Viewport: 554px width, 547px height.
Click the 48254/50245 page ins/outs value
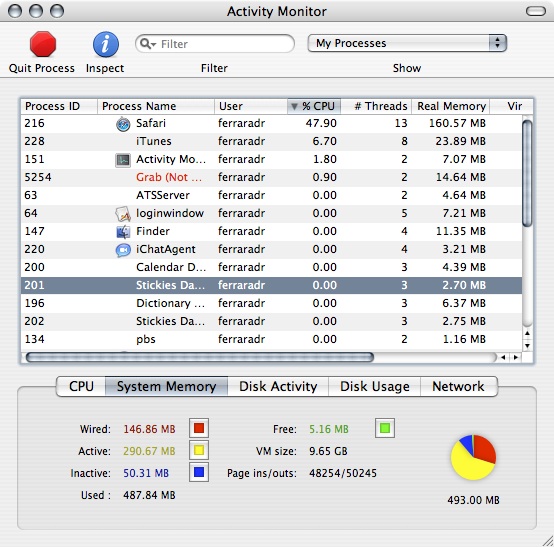point(343,473)
